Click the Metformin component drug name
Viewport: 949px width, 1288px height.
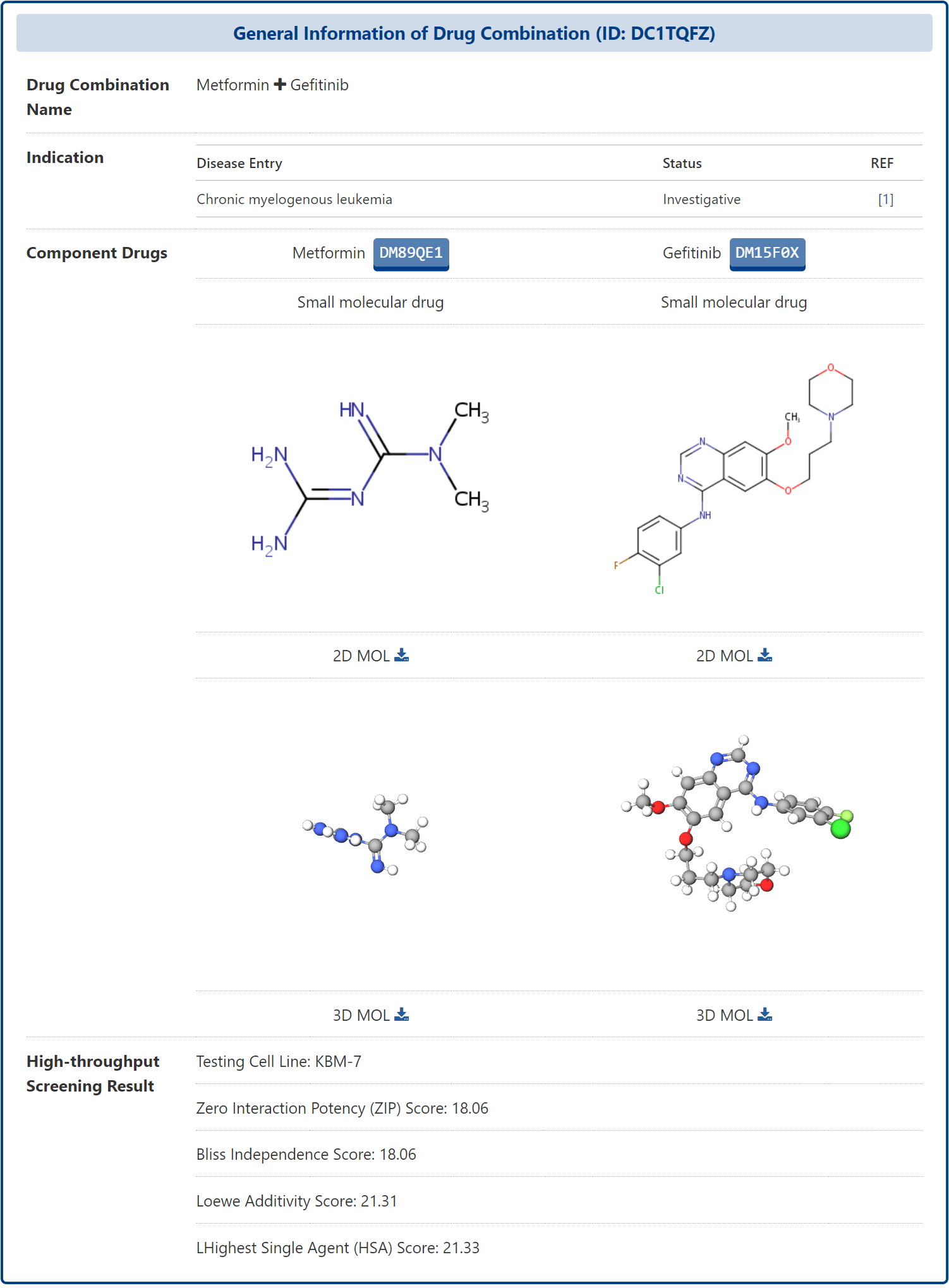329,253
